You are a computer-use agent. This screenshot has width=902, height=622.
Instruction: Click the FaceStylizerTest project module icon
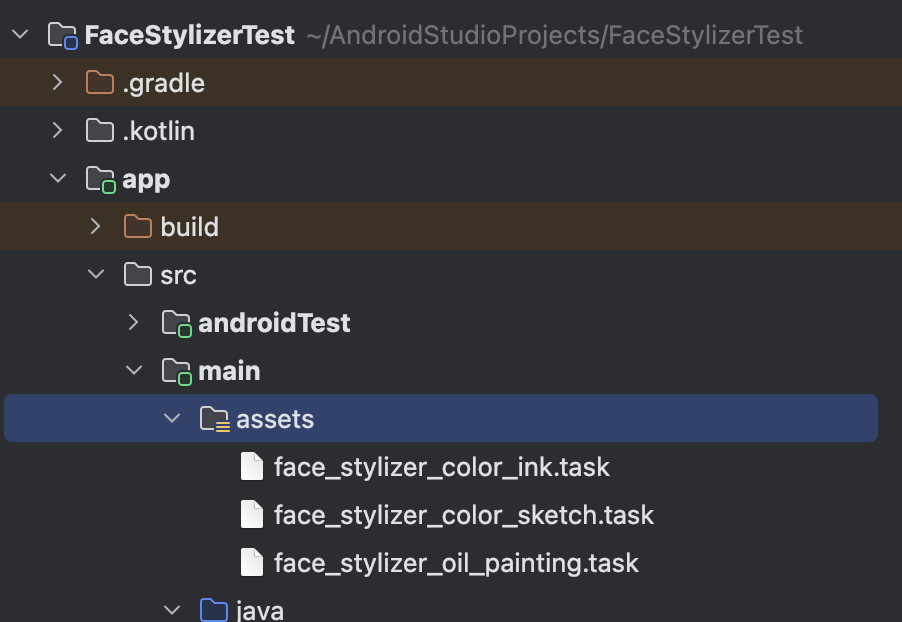[63, 36]
